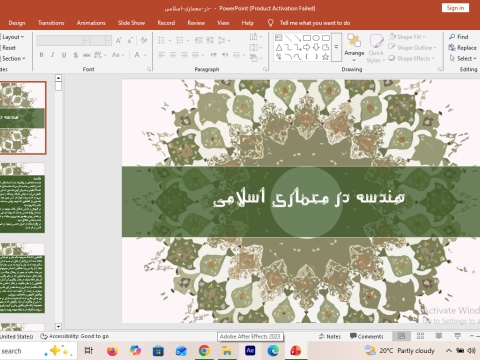Expand the Shapes gallery
The width and height of the screenshot is (480, 360).
pyautogui.click(x=336, y=47)
